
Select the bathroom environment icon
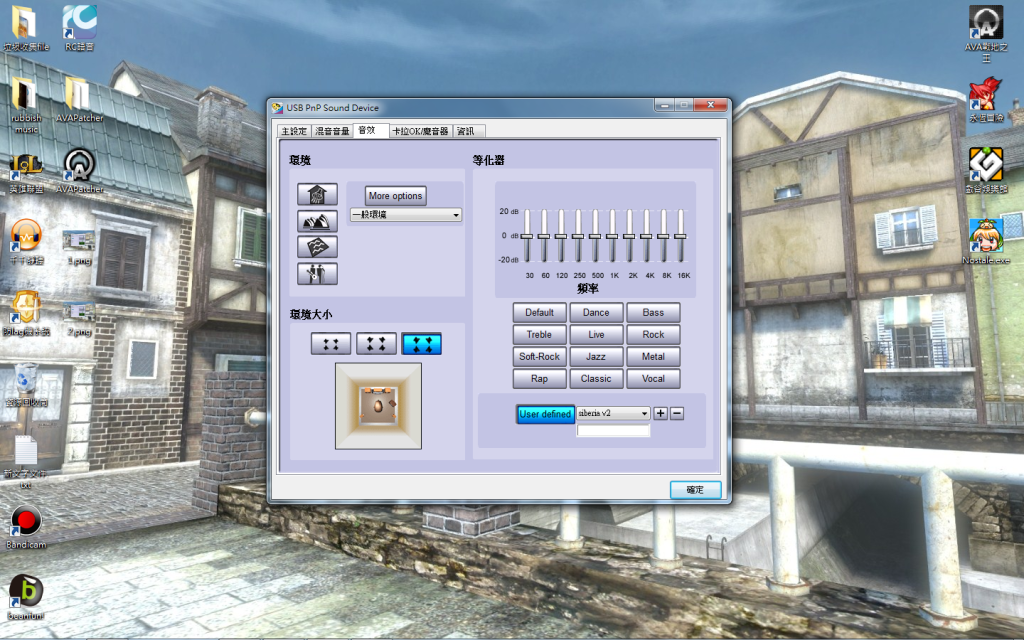[317, 194]
